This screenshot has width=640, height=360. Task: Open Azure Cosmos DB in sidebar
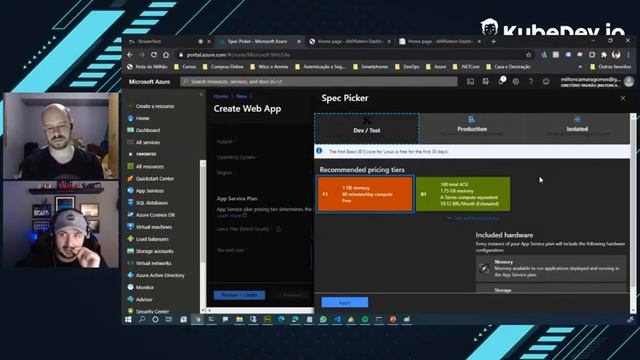coord(155,215)
